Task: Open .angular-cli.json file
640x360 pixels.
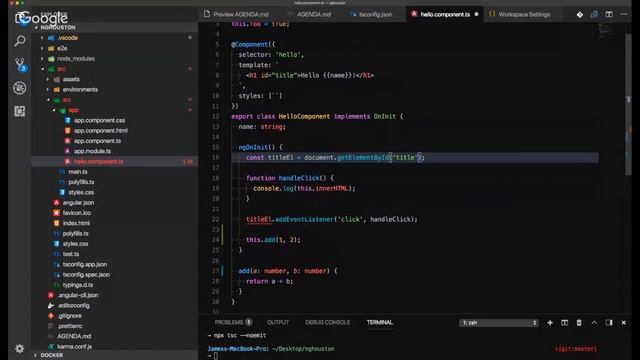Action: point(78,295)
